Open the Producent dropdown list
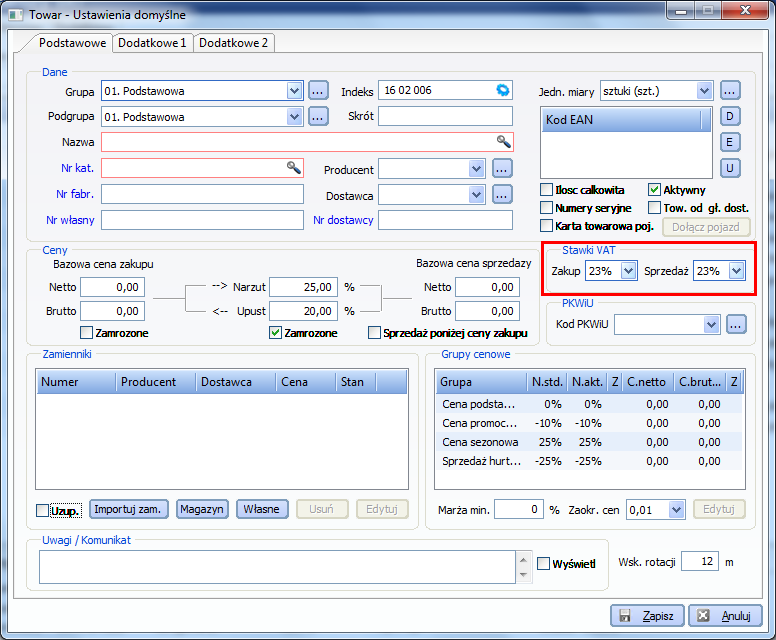 (x=477, y=169)
